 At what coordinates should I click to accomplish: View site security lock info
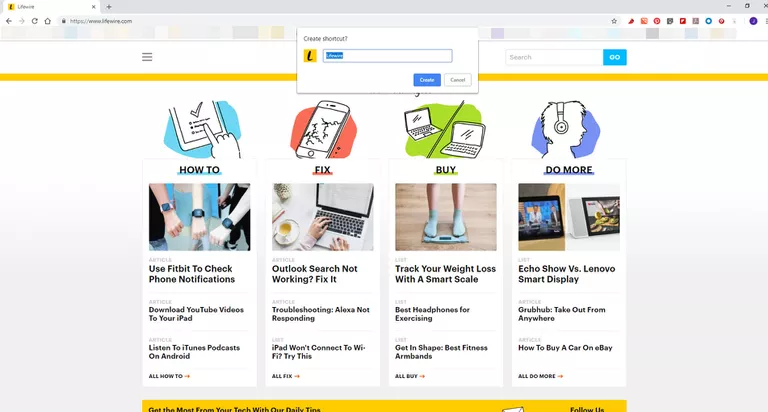64,21
